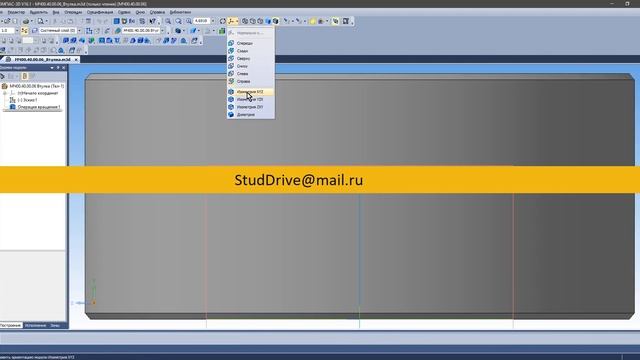This screenshot has width=640, height=360.
Task: Click the print preview icon
Action: (x=40, y=21)
